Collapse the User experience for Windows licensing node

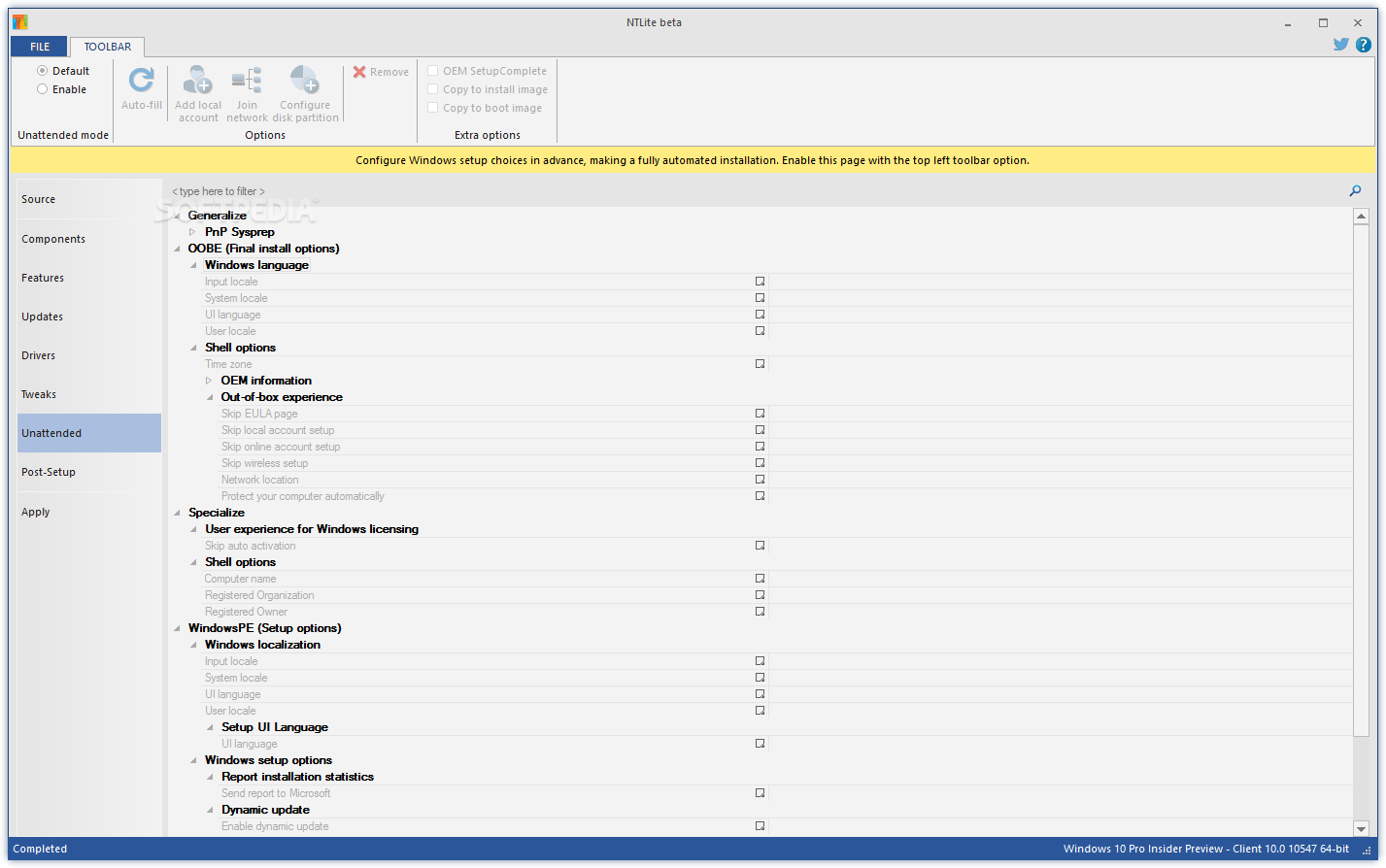pos(193,529)
